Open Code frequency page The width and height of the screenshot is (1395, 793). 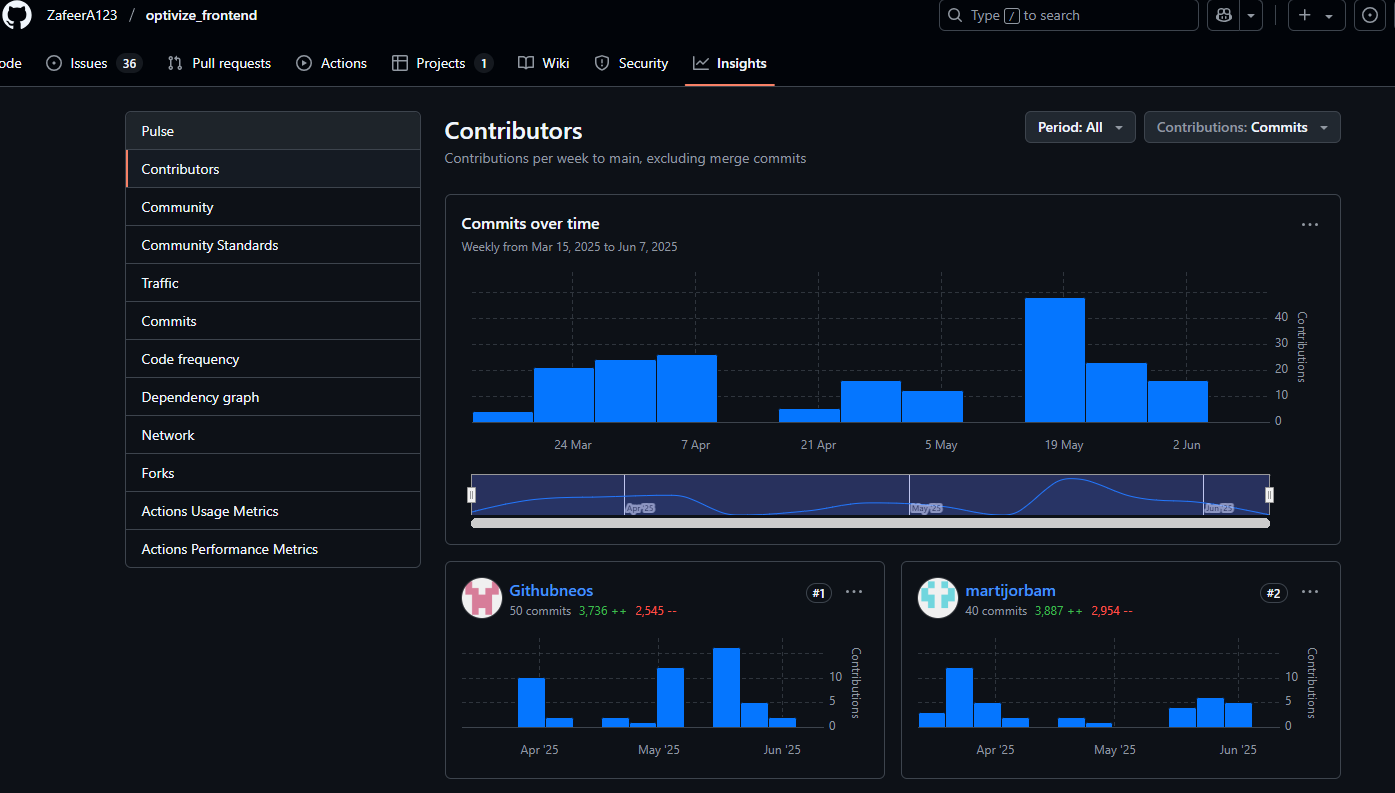coord(273,359)
